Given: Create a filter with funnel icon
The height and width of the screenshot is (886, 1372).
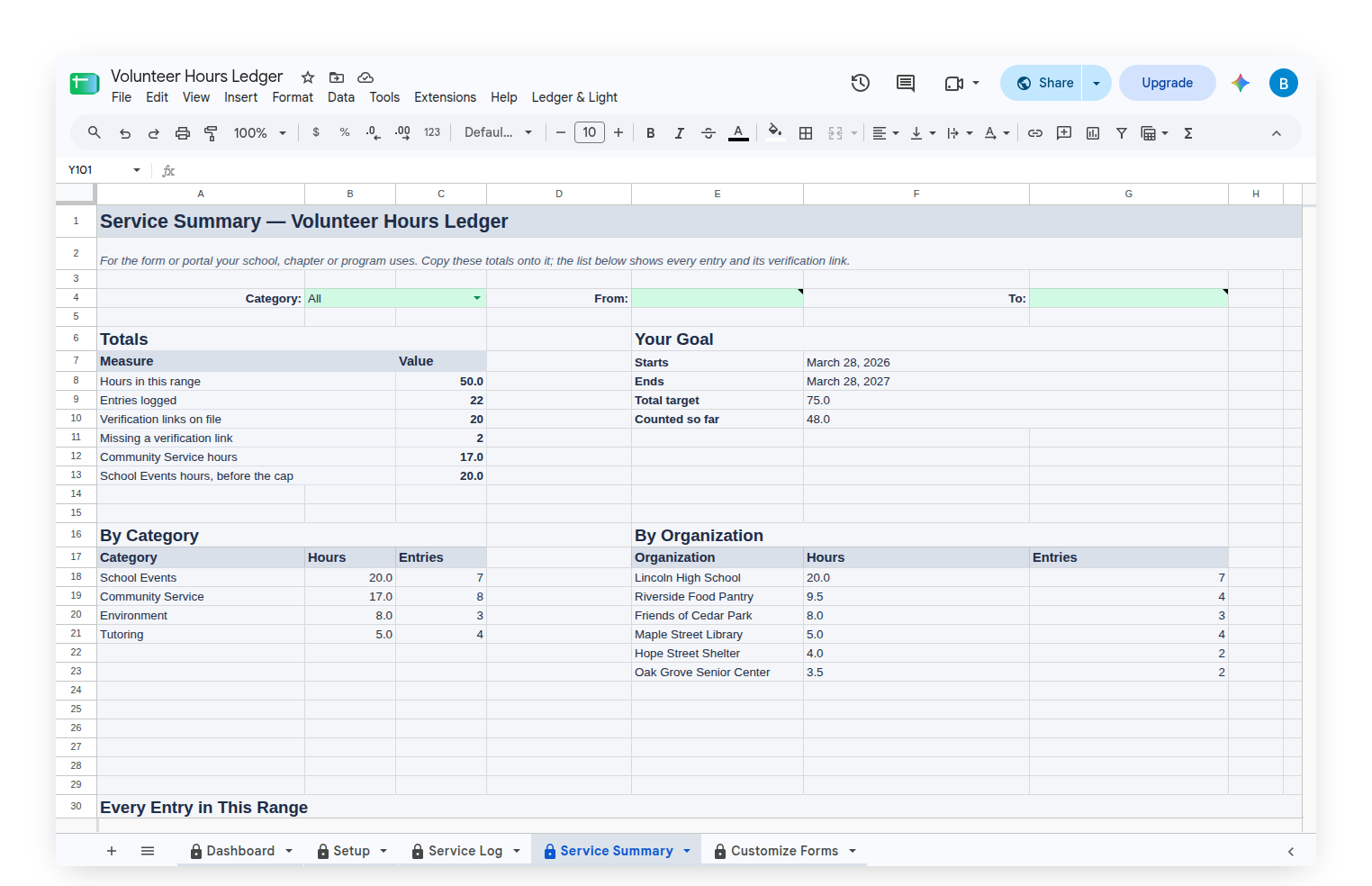Looking at the screenshot, I should click(1122, 133).
